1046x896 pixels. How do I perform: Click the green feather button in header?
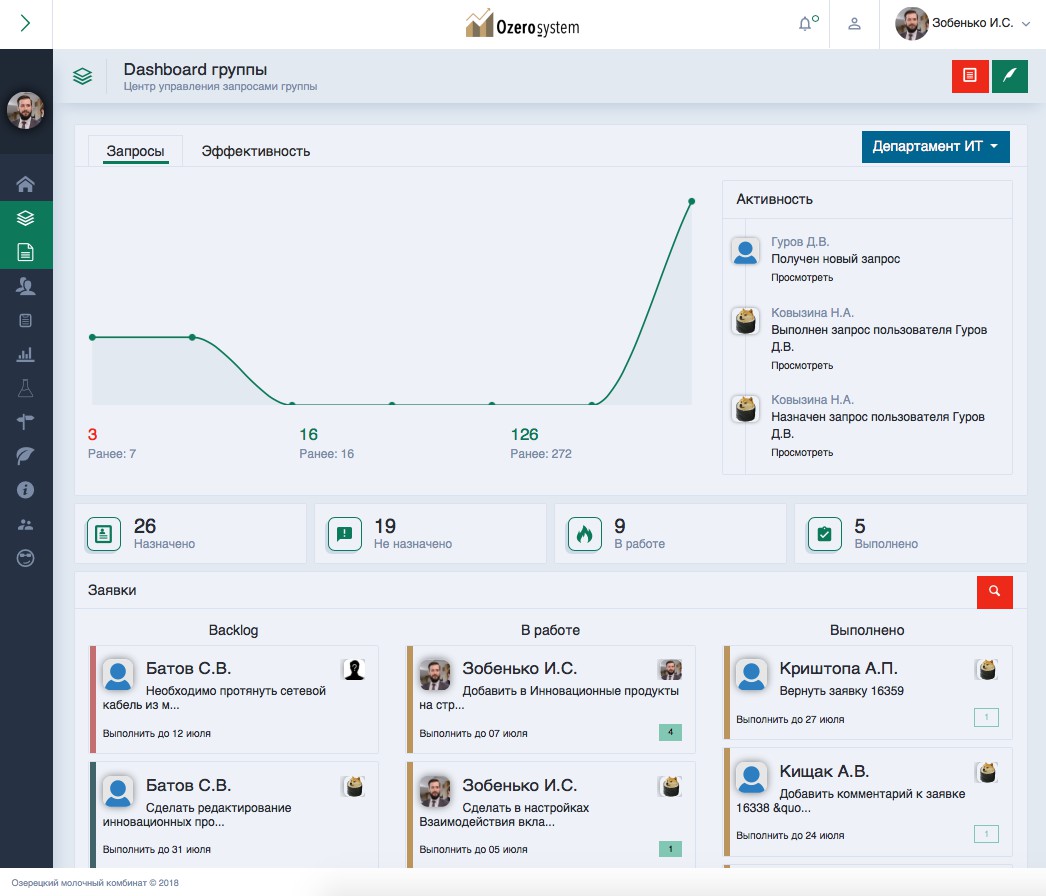coord(1009,75)
